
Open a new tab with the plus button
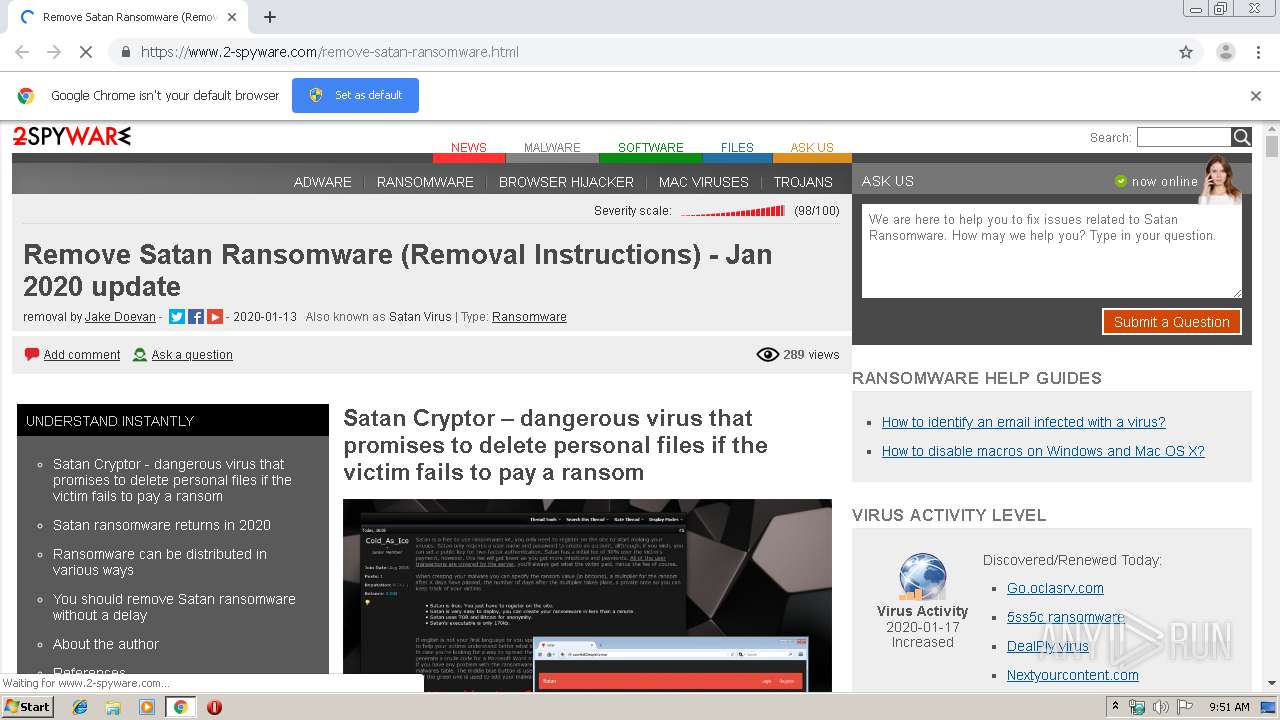(x=269, y=17)
